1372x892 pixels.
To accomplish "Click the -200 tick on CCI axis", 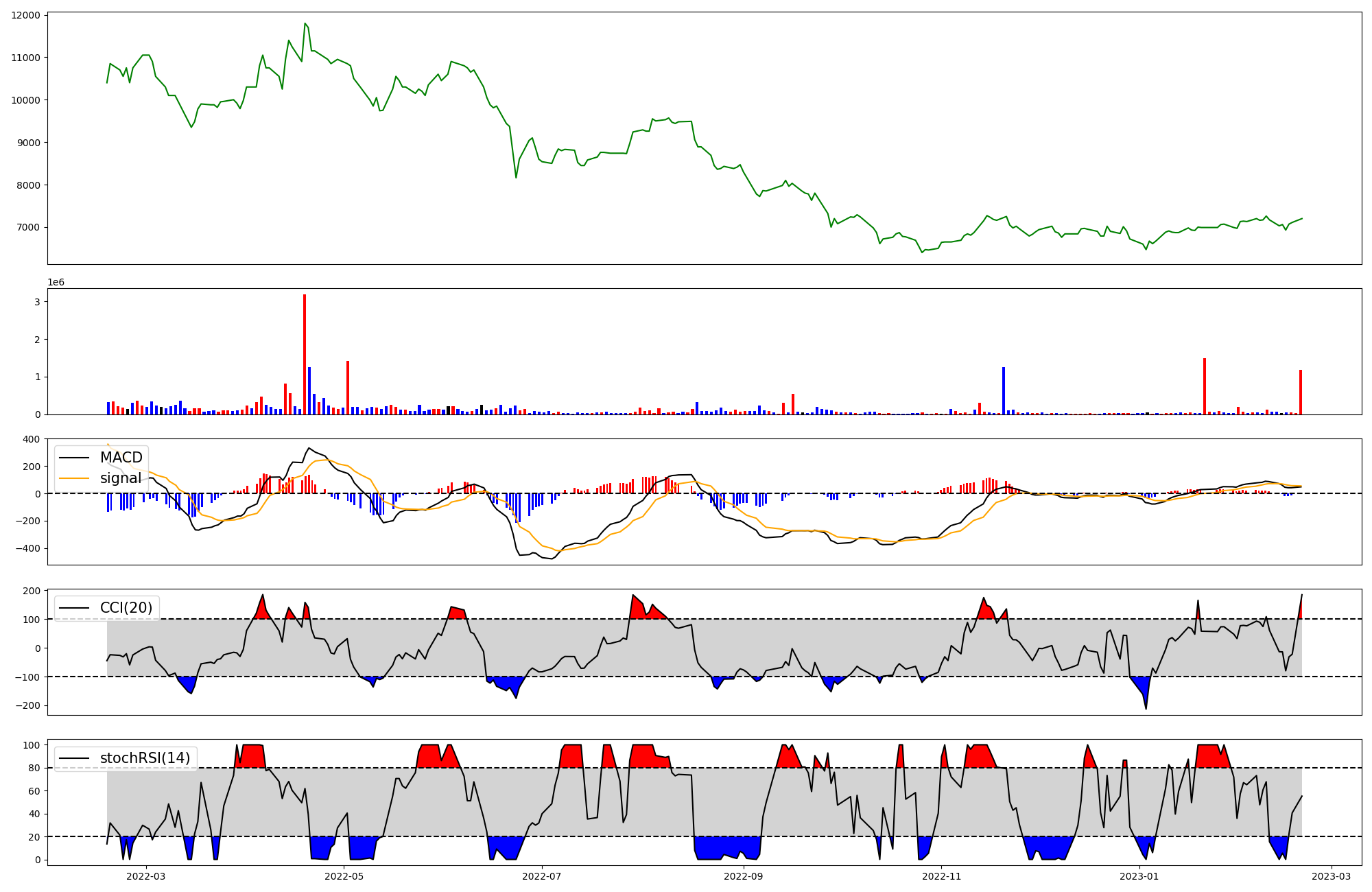I will click(29, 706).
